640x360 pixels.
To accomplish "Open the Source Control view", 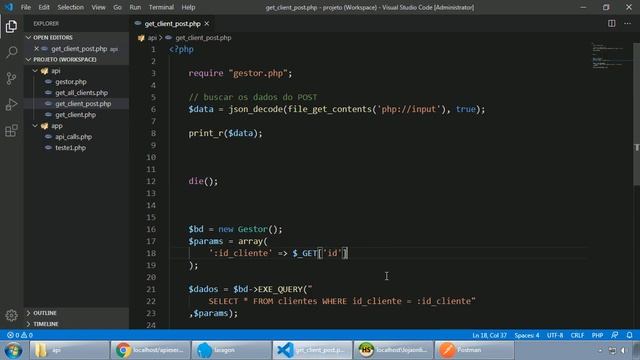I will pyautogui.click(x=11, y=78).
